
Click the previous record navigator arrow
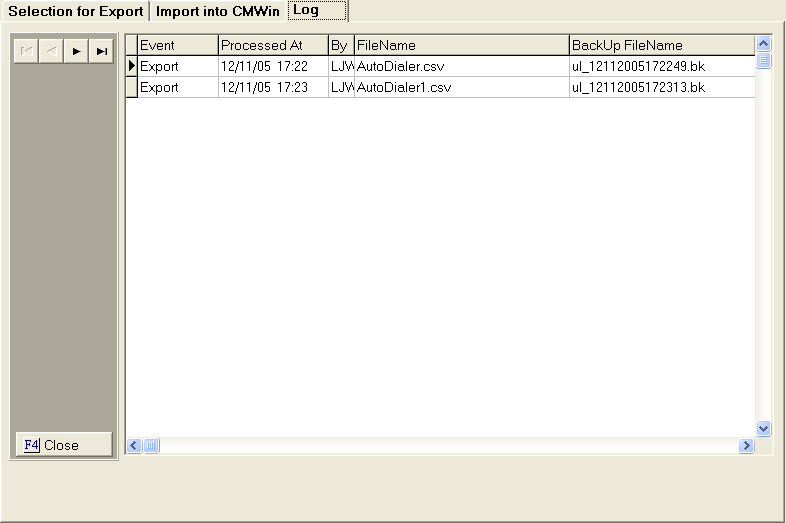[51, 51]
